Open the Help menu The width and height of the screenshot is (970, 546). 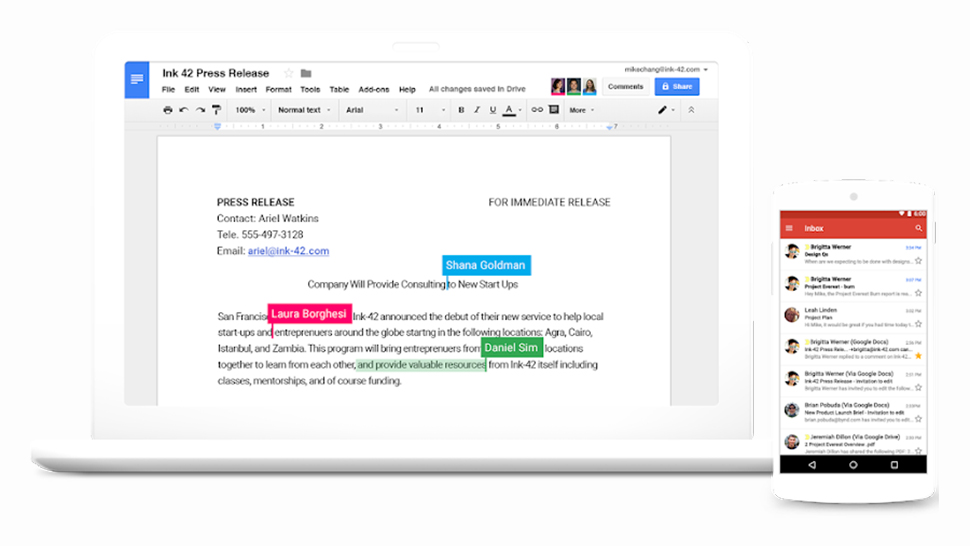tap(407, 90)
